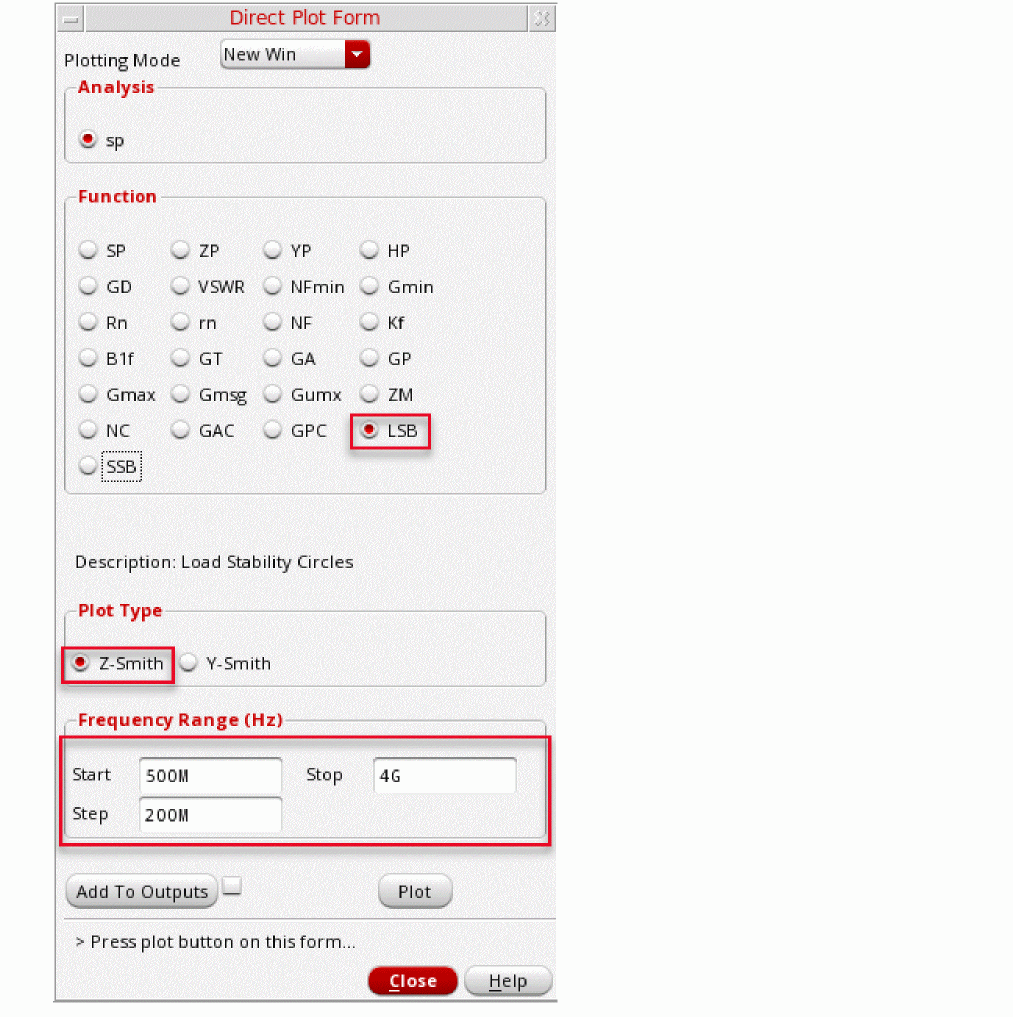Viewport: 1013px width, 1017px height.
Task: Select the NFmin function
Action: click(x=272, y=286)
